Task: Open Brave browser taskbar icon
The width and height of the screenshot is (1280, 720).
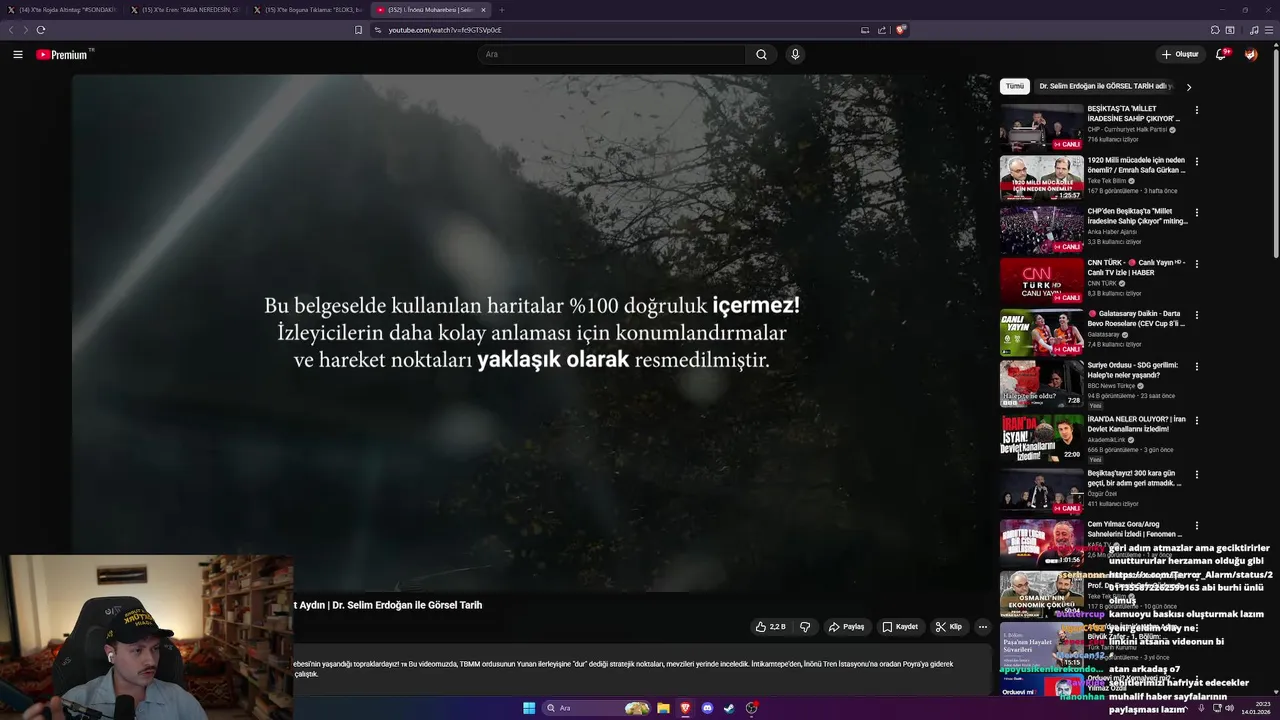Action: [x=686, y=708]
